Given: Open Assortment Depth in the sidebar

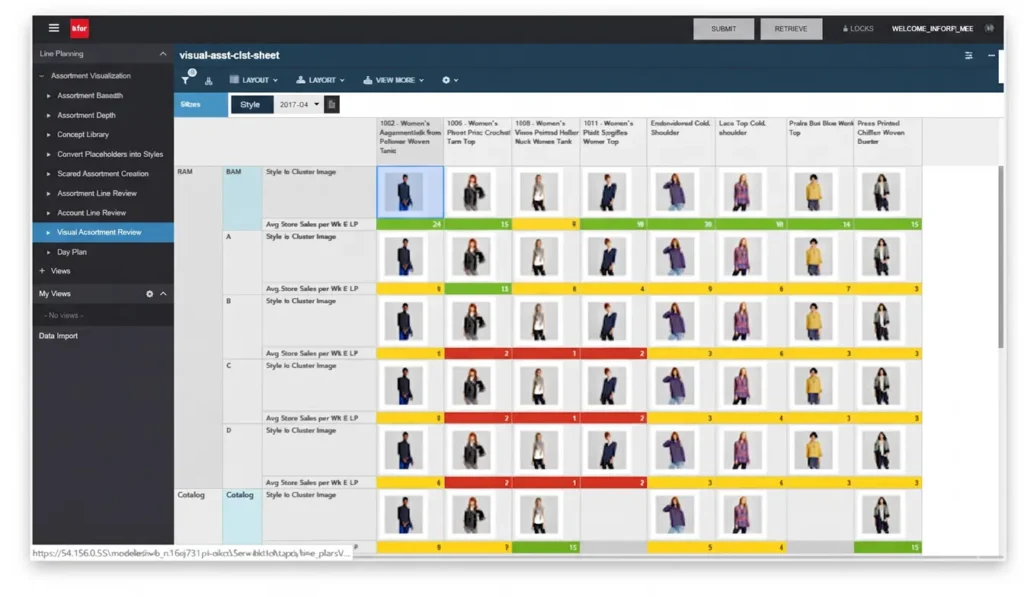Looking at the screenshot, I should (86, 115).
